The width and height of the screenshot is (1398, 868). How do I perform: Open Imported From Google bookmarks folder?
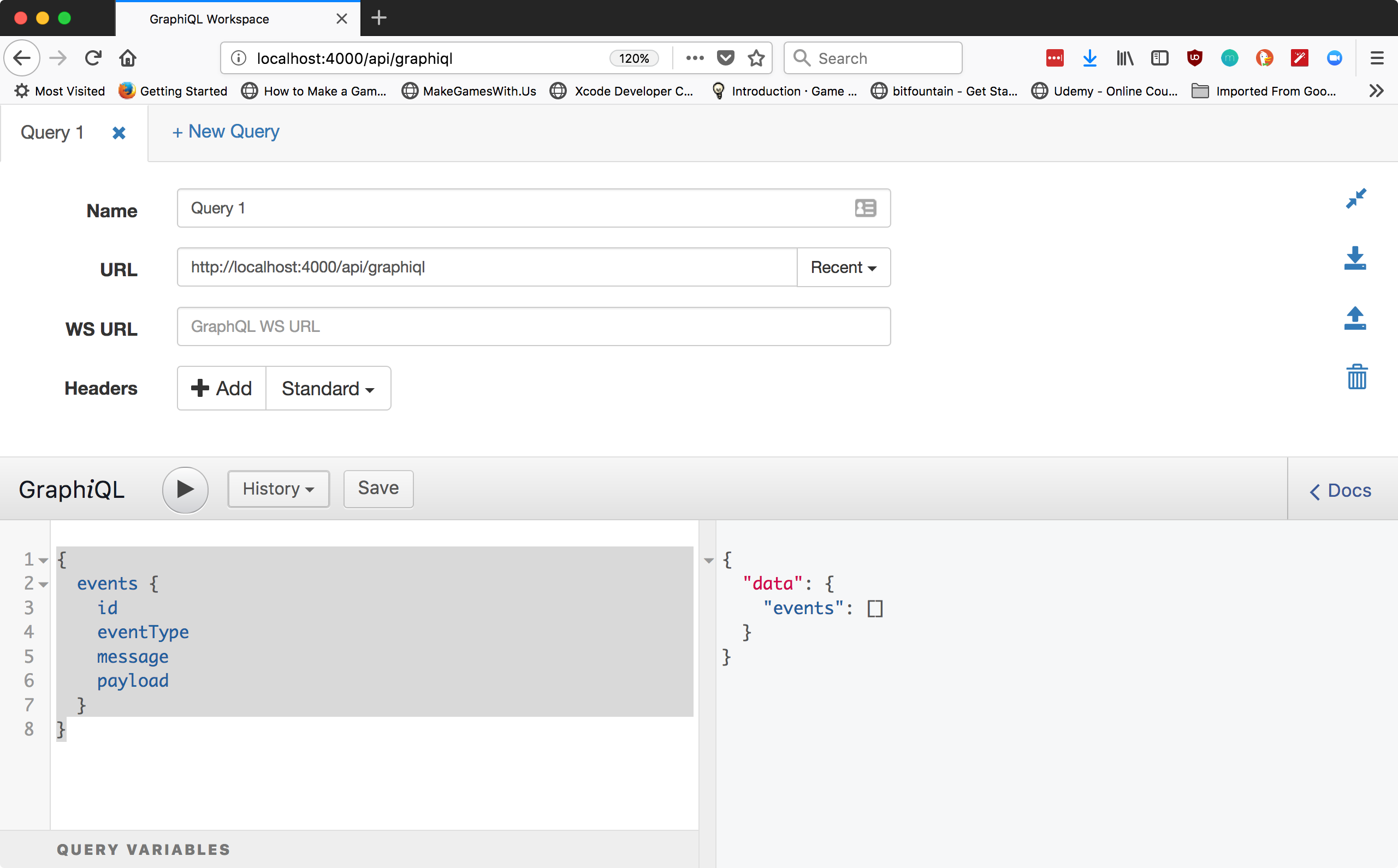(1264, 91)
